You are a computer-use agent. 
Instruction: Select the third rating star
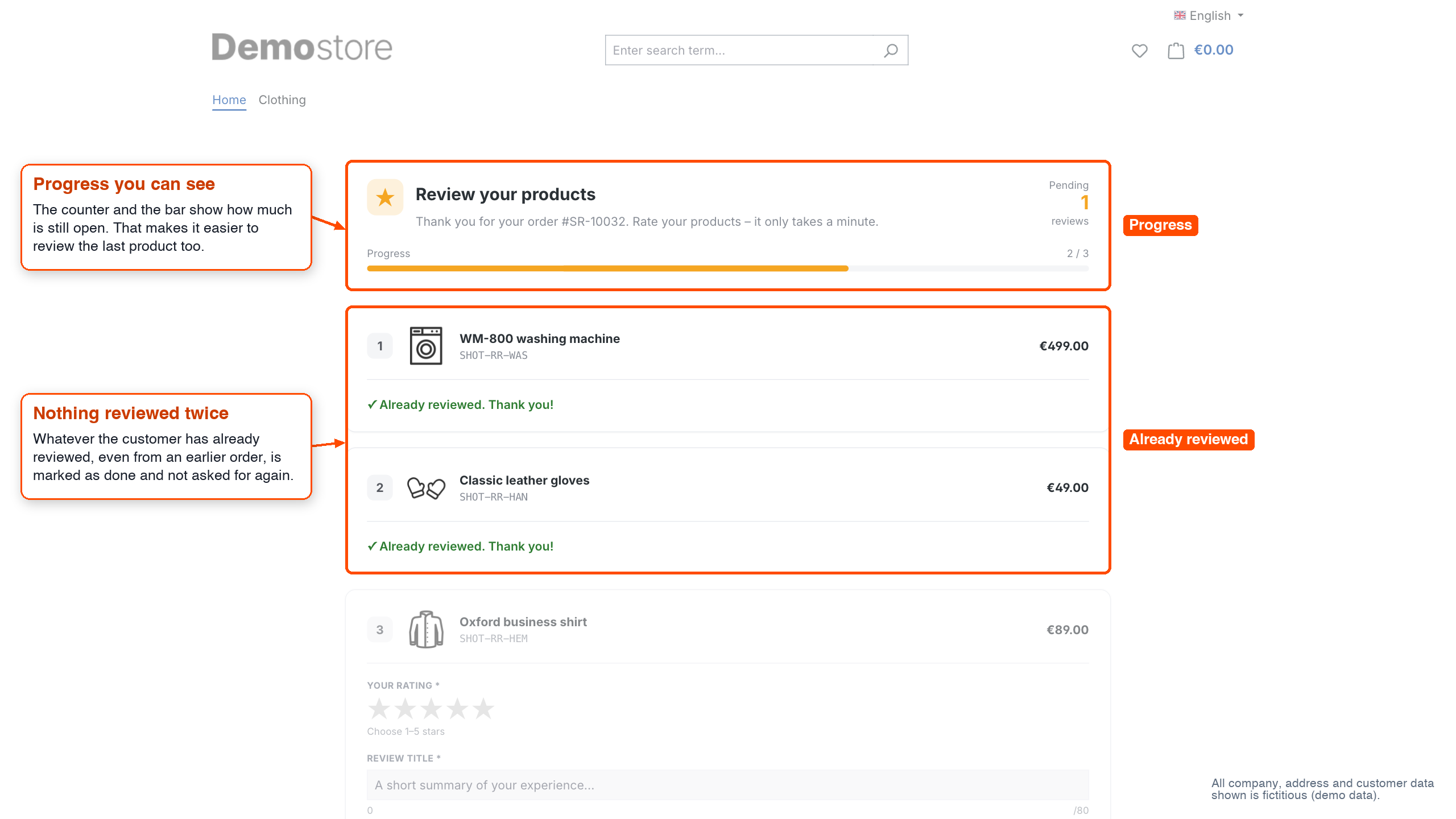point(431,709)
